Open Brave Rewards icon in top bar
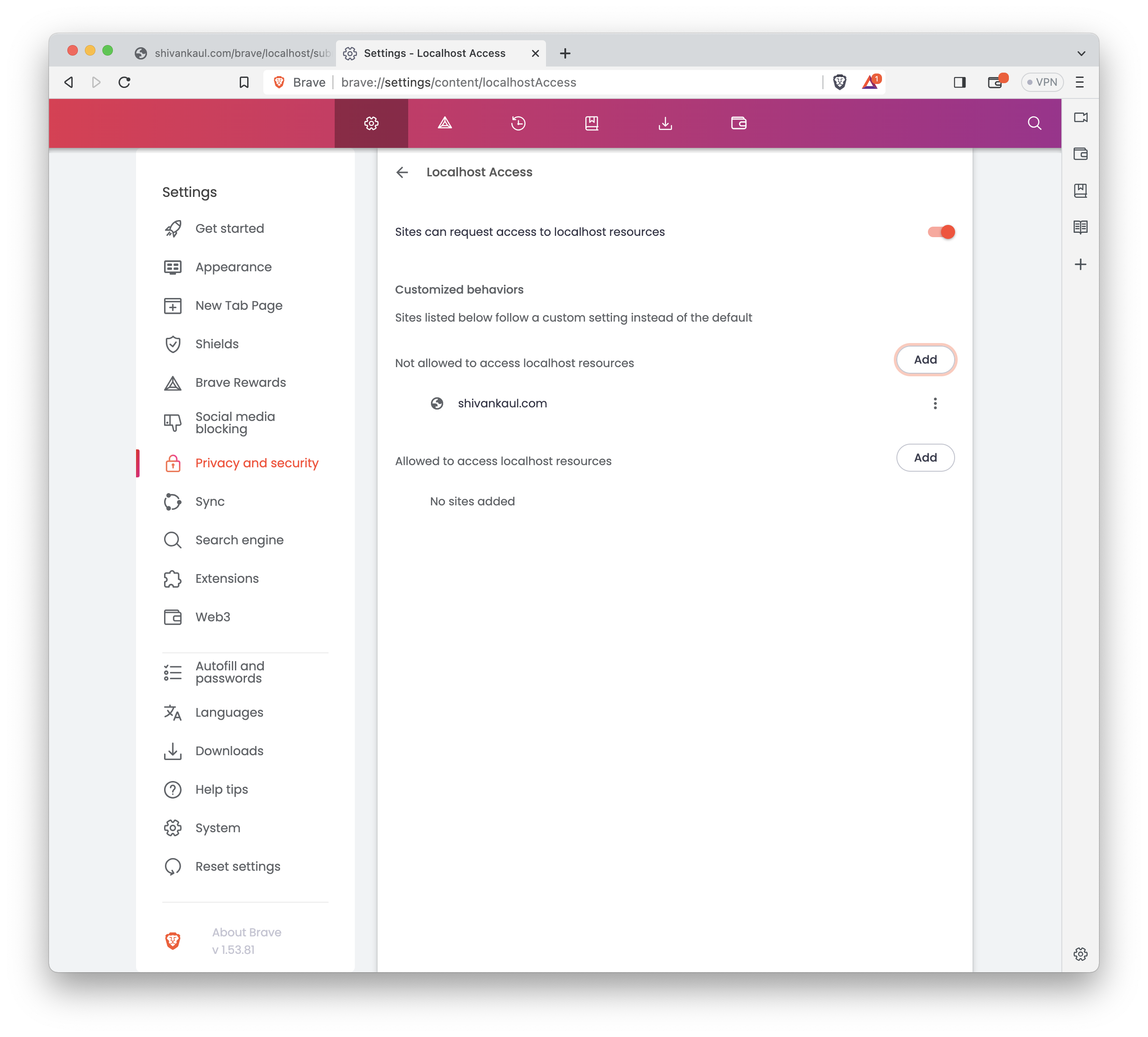This screenshot has width=1148, height=1037. [x=445, y=123]
